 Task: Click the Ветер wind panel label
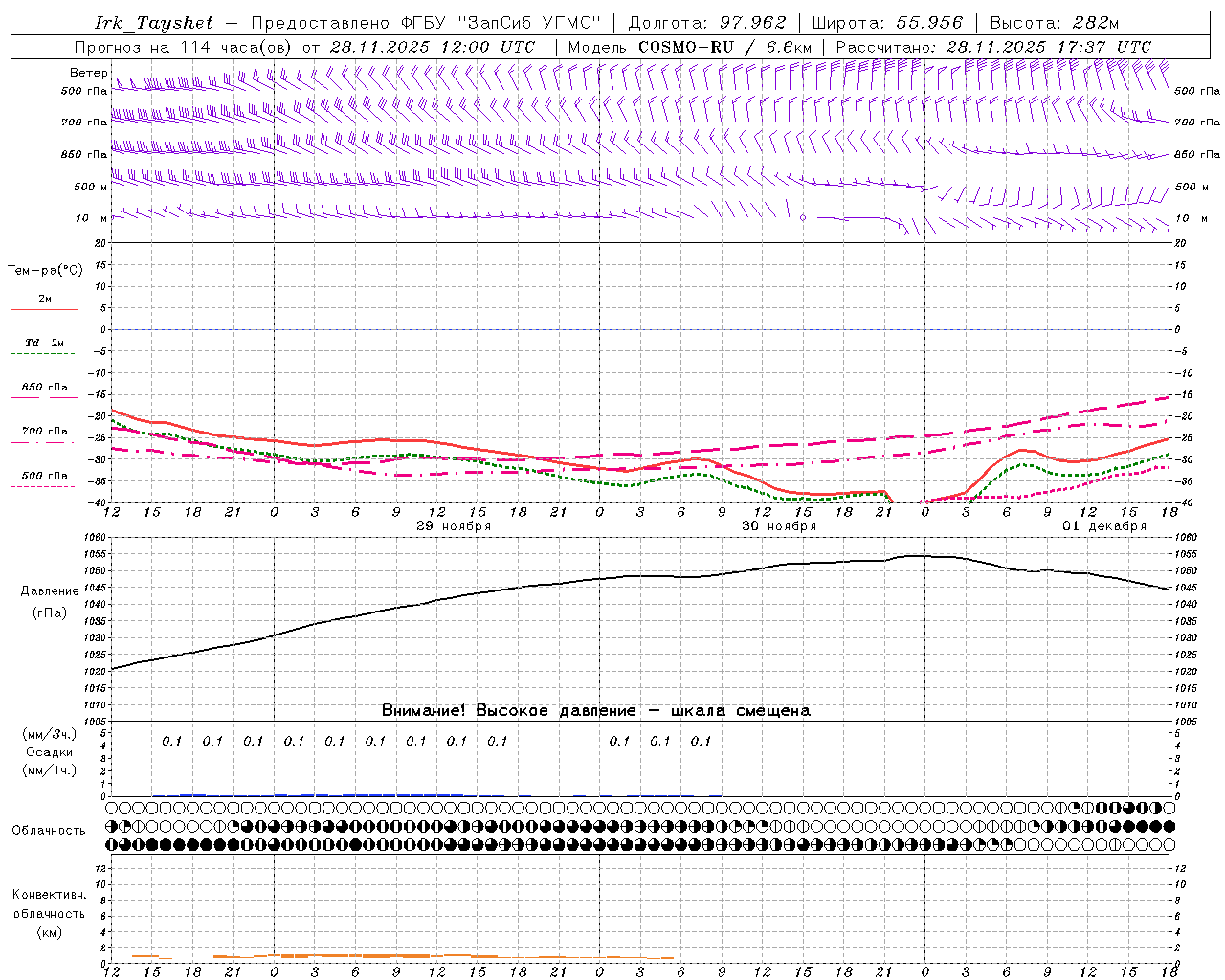(x=88, y=73)
